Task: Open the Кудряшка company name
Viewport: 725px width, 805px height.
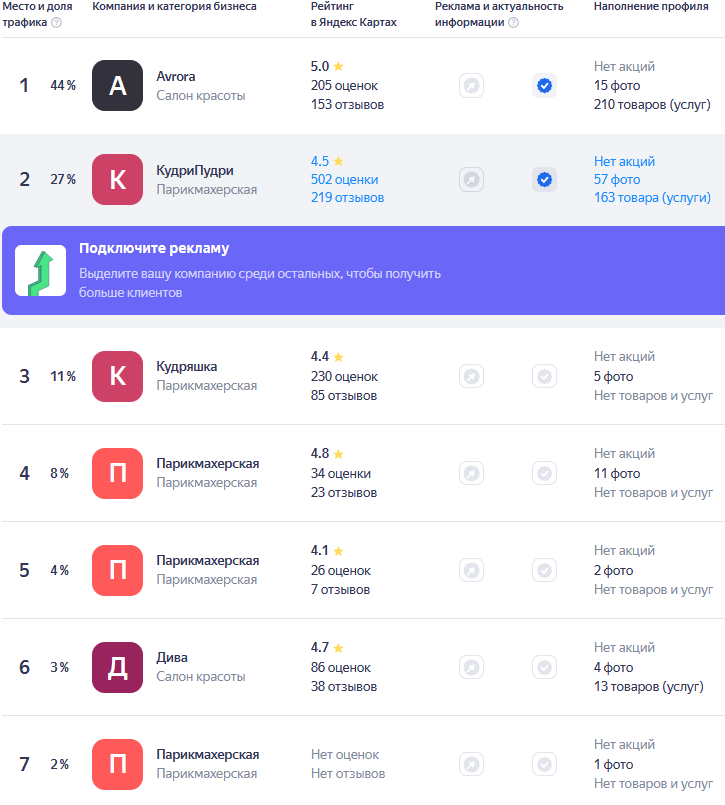Action: tap(187, 367)
